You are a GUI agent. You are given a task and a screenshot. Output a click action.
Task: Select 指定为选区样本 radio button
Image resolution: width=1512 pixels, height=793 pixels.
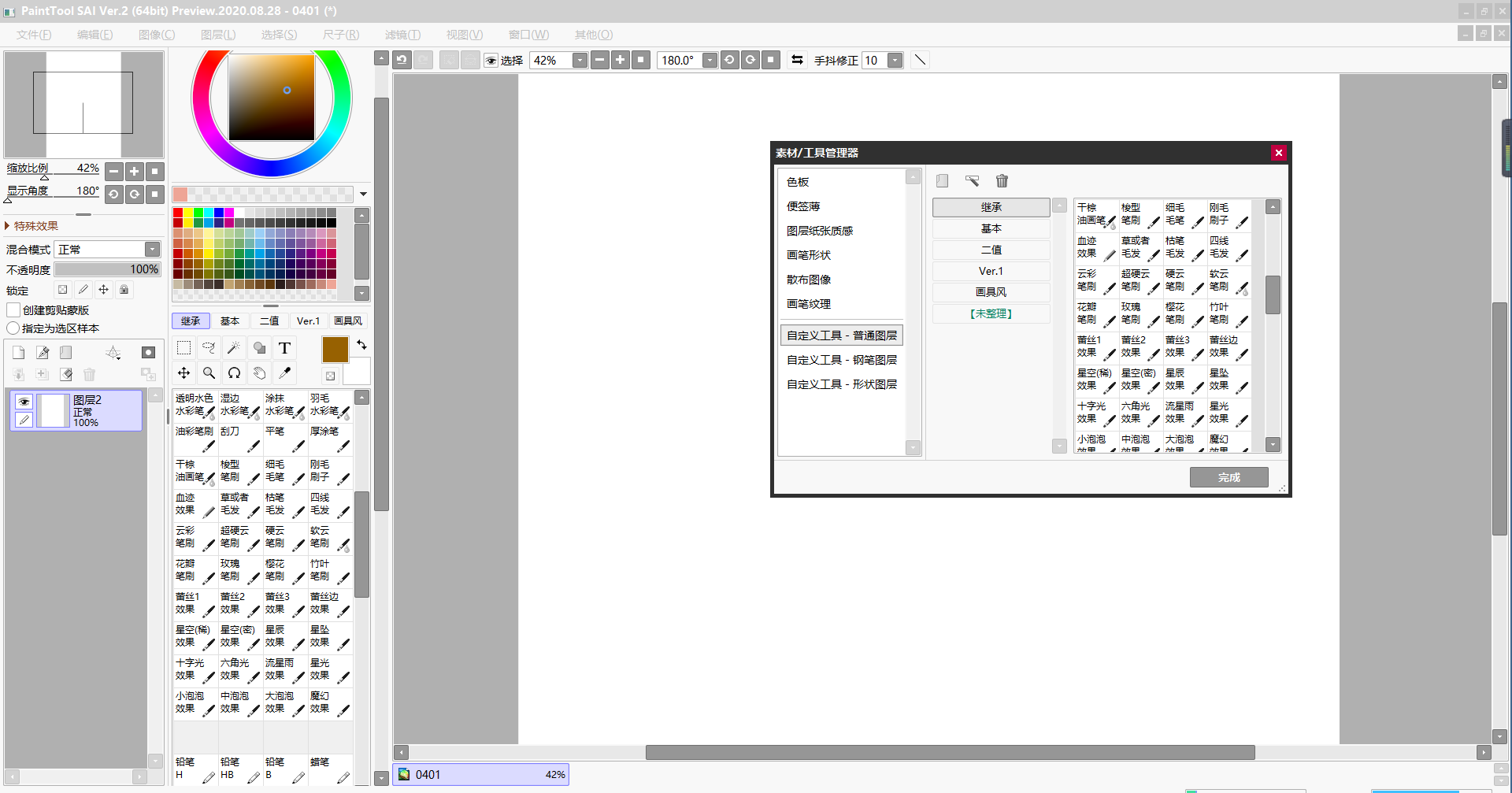[x=13, y=328]
